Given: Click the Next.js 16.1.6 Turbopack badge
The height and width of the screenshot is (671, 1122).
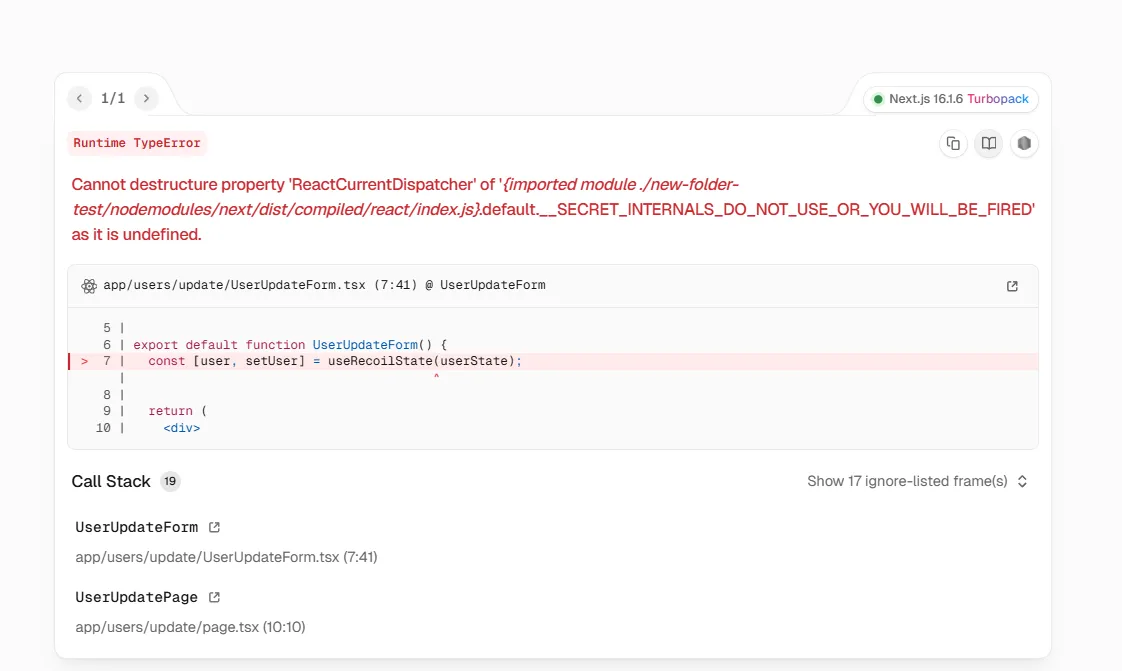Looking at the screenshot, I should 951,99.
